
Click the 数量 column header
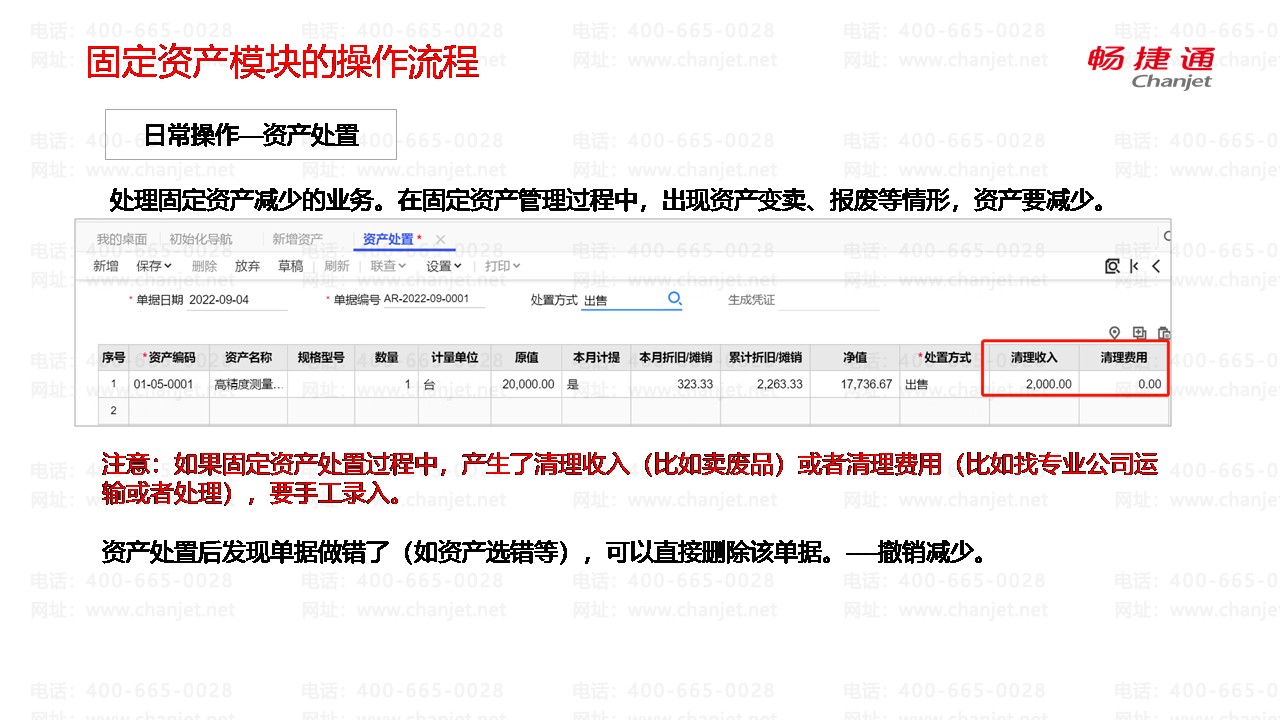(387, 357)
